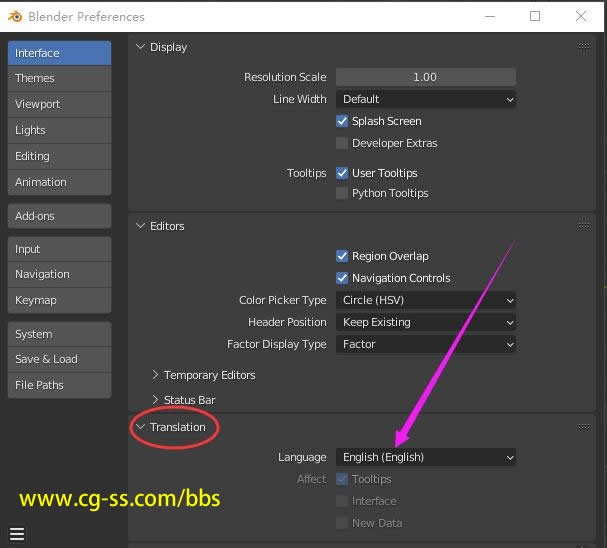Enable the Python Tooltips checkbox
This screenshot has width=607, height=548.
(342, 193)
